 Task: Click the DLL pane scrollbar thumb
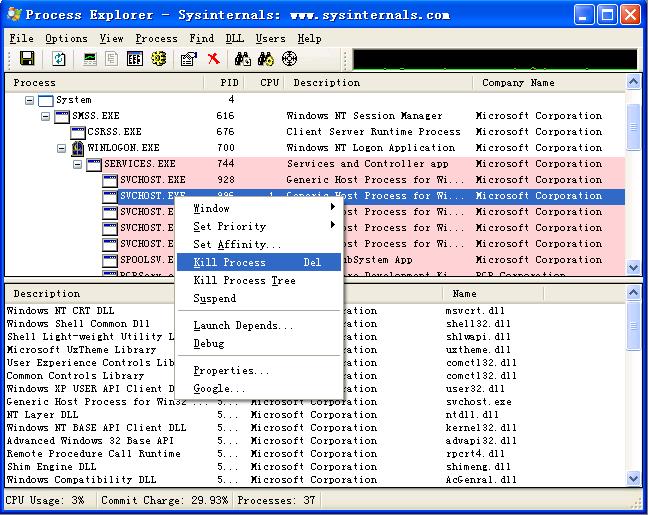[634, 326]
